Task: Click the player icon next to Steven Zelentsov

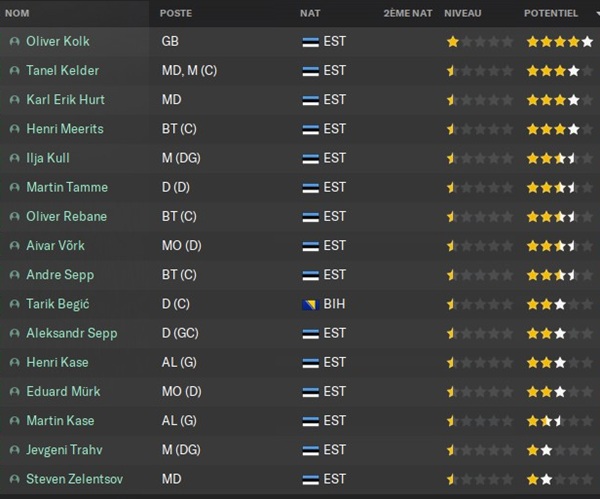Action: (14, 480)
